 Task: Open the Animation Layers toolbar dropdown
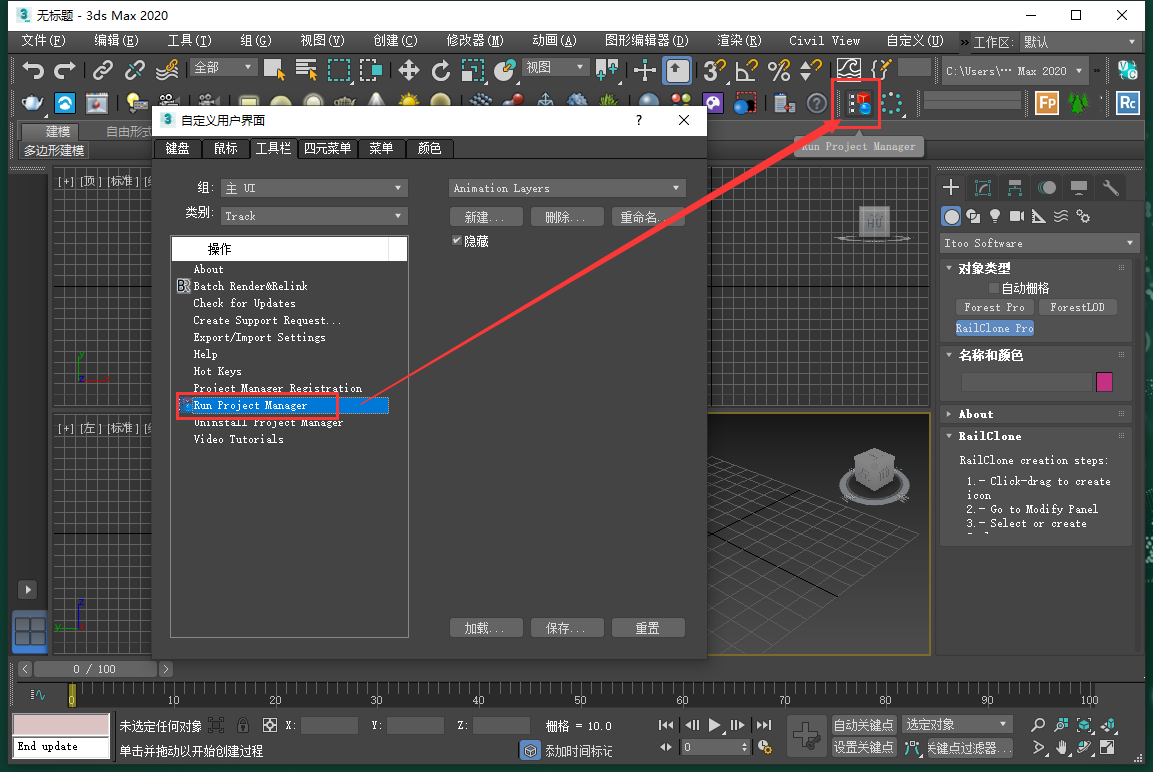pos(567,187)
